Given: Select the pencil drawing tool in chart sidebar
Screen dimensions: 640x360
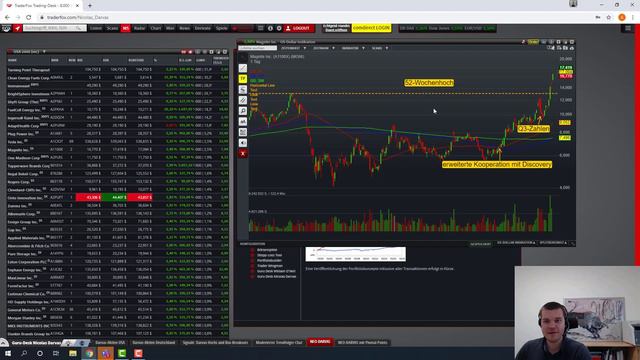Looking at the screenshot, I should pyautogui.click(x=242, y=100).
